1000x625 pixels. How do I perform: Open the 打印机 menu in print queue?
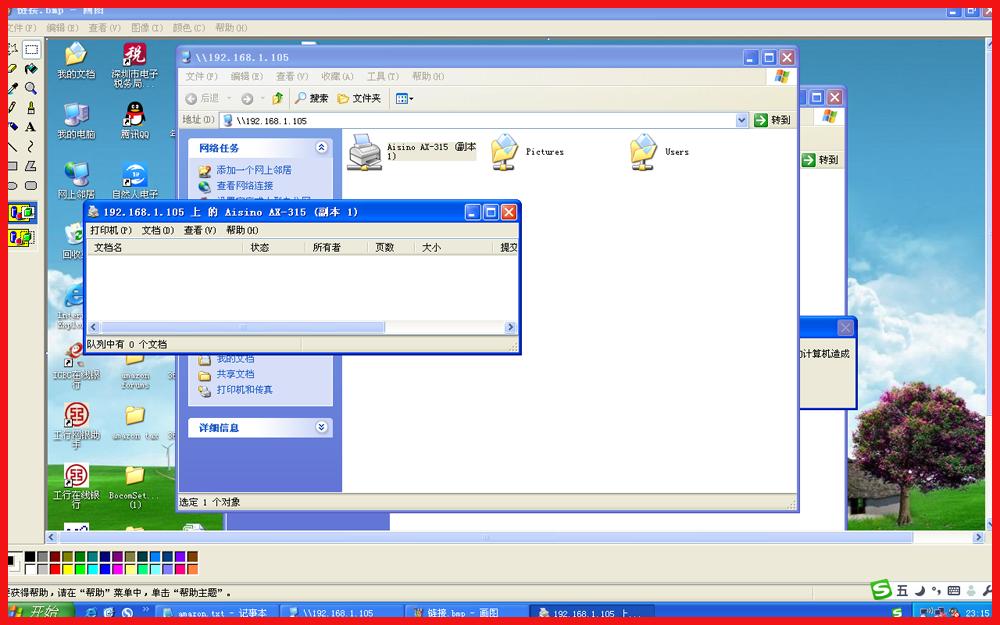click(110, 229)
